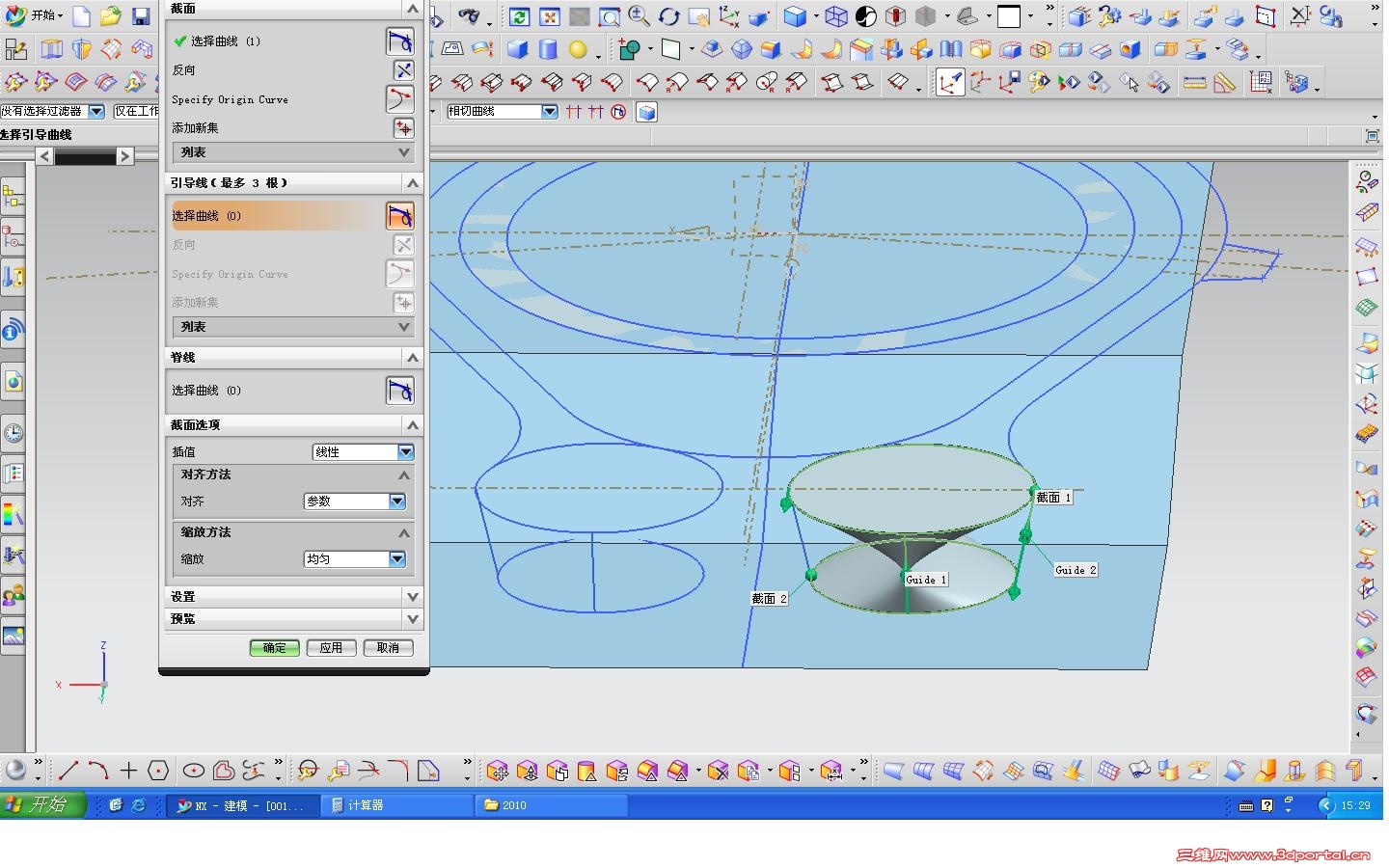1389x868 pixels.
Task: Click the reverse direction icon under section
Action: [x=402, y=70]
